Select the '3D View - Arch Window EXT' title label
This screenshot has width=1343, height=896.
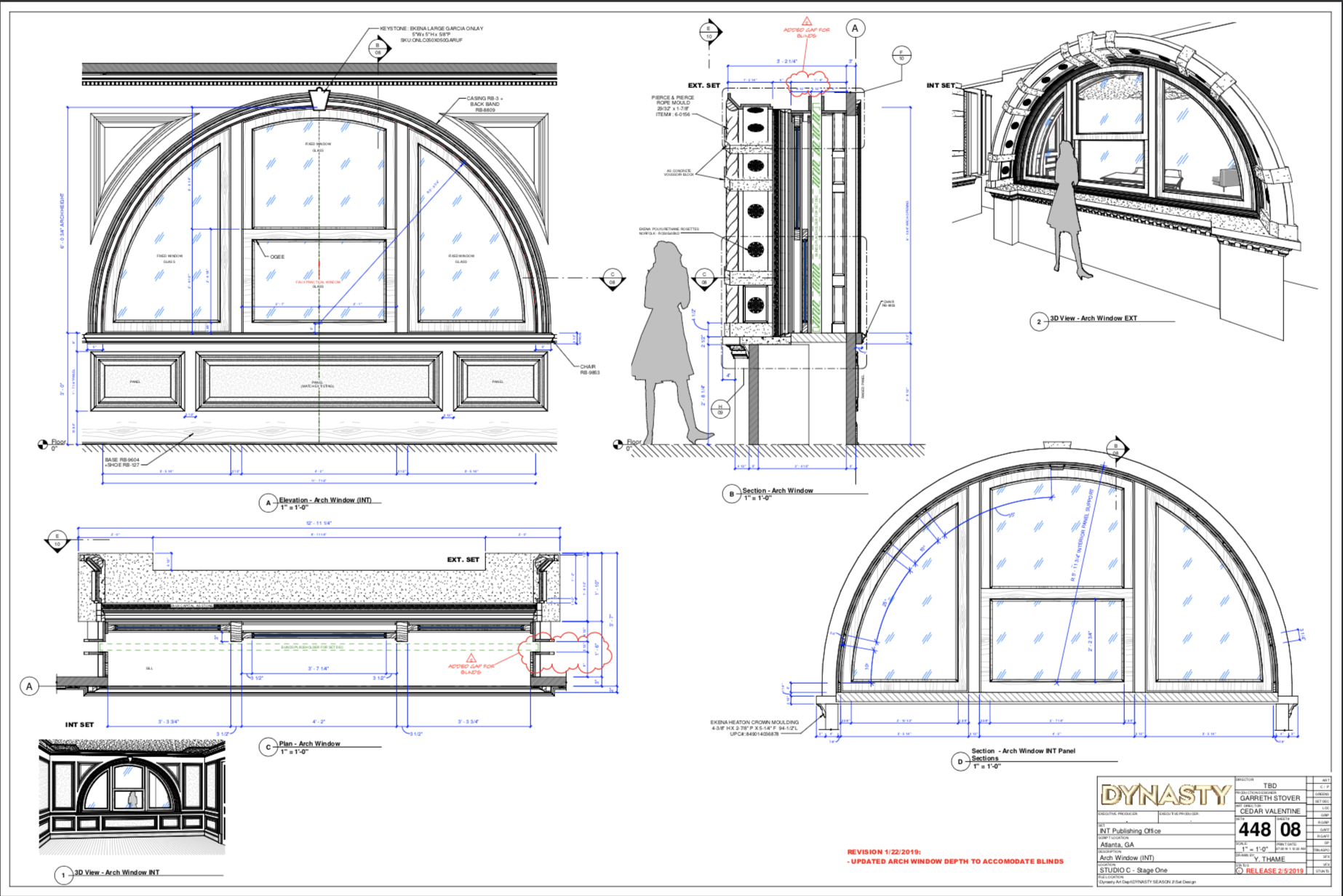tap(1093, 319)
